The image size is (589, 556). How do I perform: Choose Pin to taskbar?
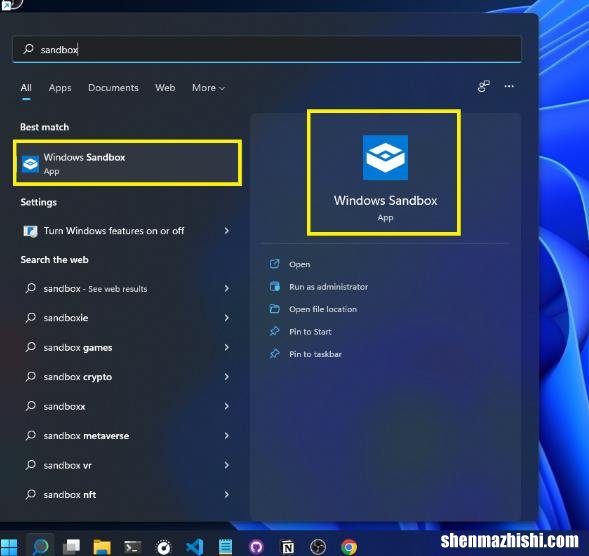315,354
